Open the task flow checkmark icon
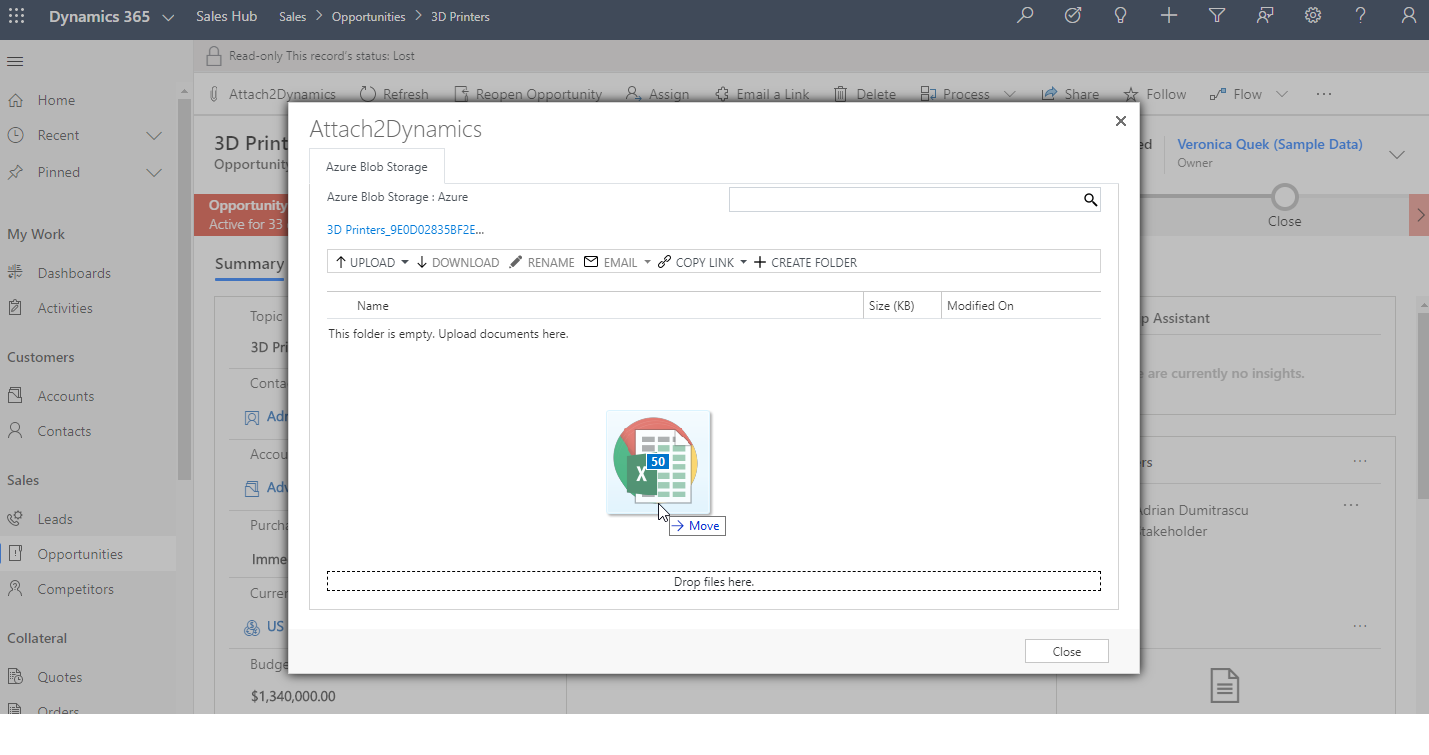Viewport: 1429px width, 755px height. click(1073, 16)
